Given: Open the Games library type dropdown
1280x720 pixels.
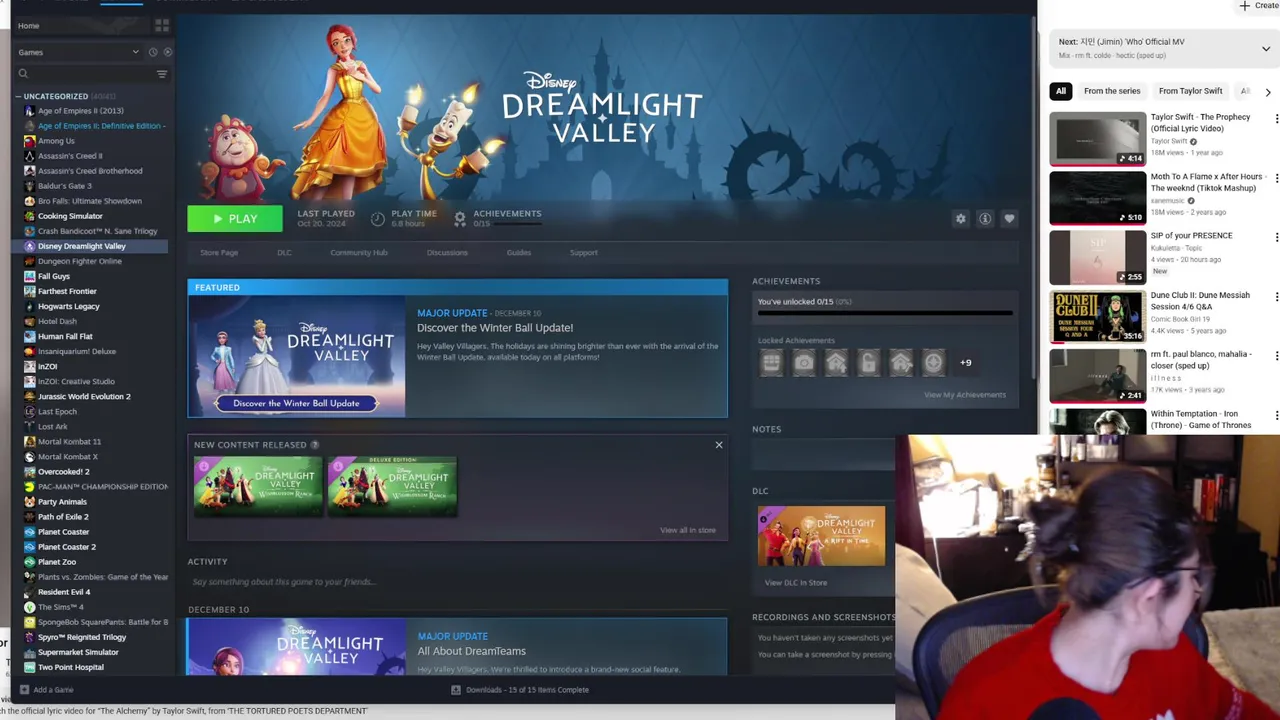Looking at the screenshot, I should [78, 52].
